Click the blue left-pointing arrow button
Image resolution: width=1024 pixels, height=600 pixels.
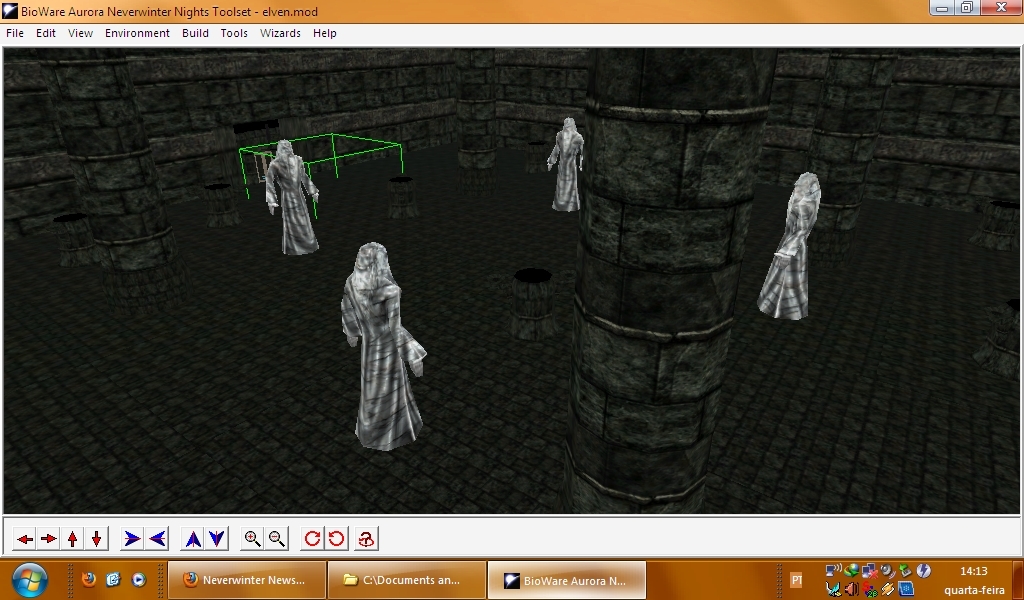157,539
